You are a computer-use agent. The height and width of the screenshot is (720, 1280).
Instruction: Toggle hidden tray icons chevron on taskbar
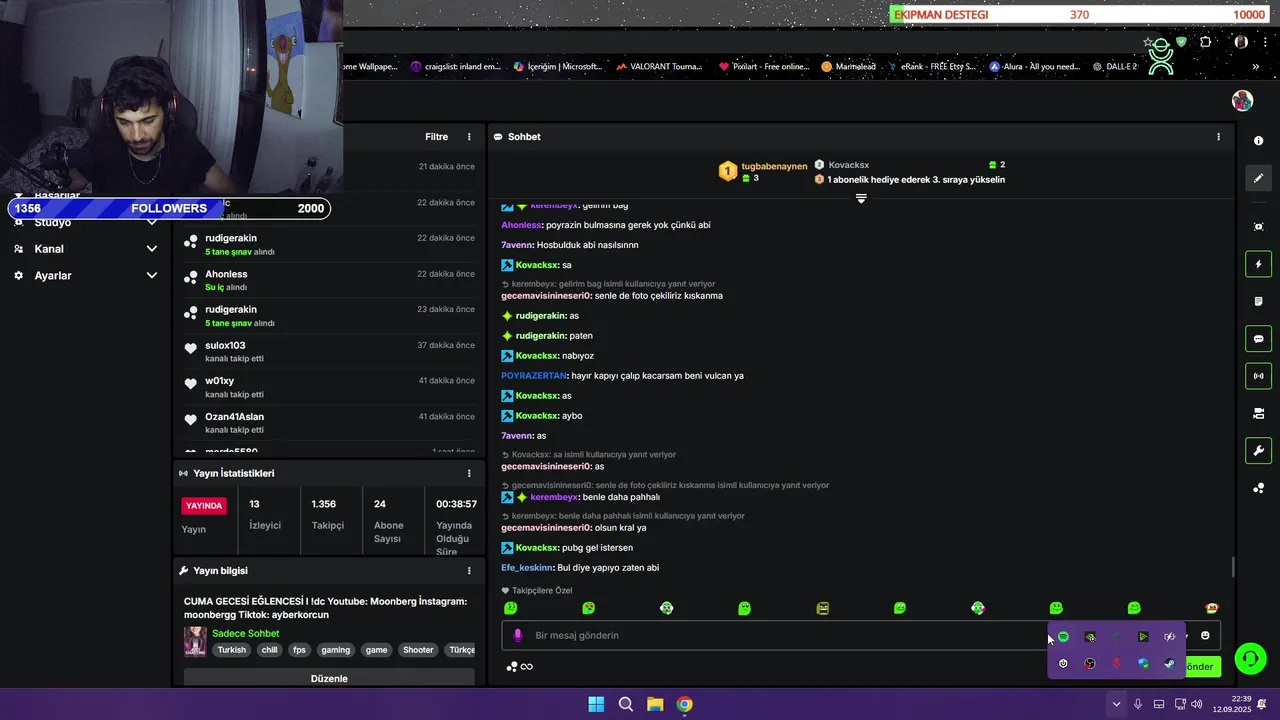click(x=1116, y=704)
